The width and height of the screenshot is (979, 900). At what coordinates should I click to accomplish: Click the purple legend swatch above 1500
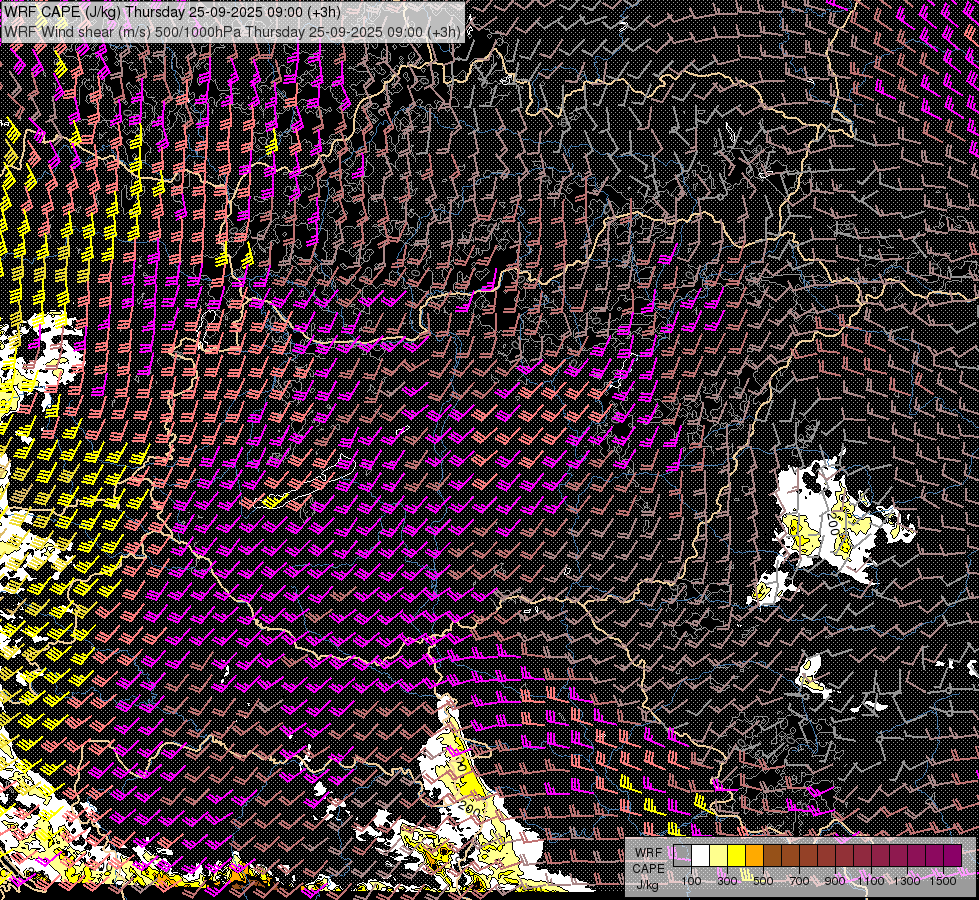click(x=952, y=855)
